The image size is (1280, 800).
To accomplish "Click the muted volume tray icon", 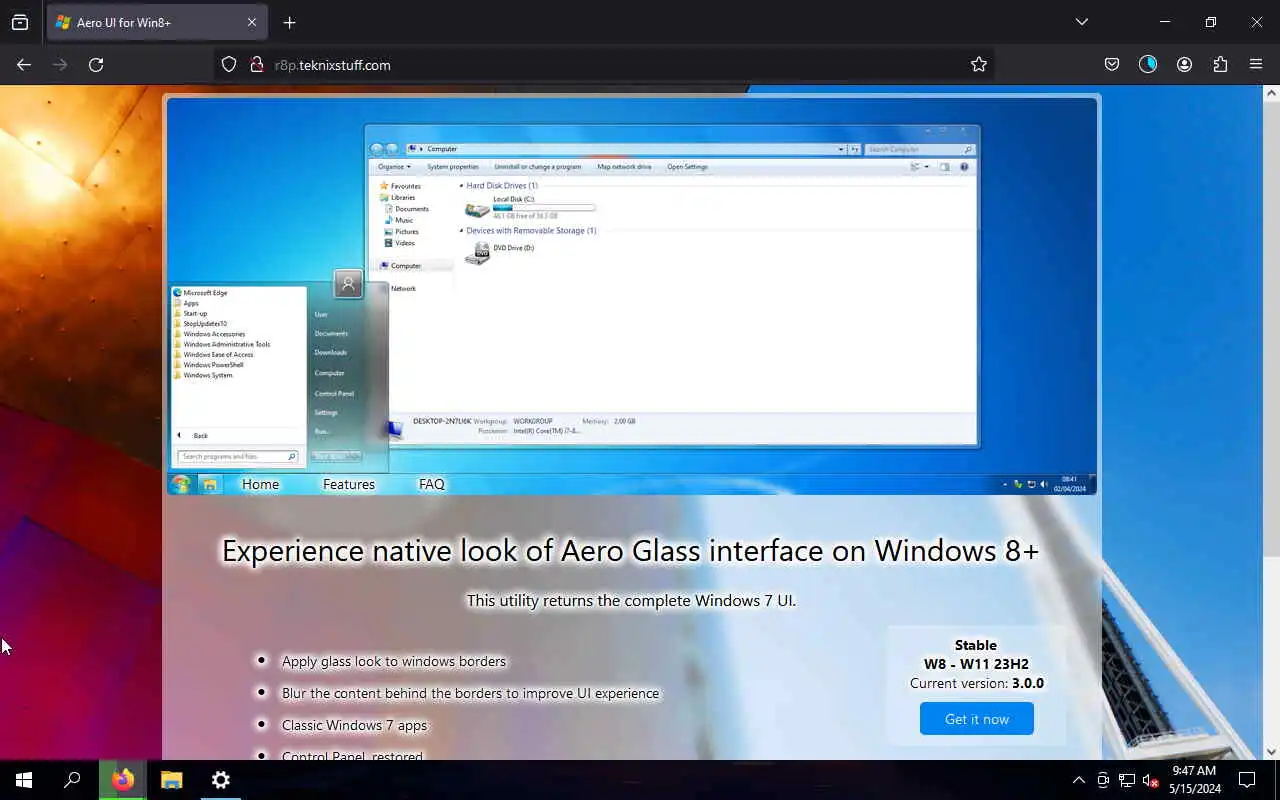I will coord(1151,780).
